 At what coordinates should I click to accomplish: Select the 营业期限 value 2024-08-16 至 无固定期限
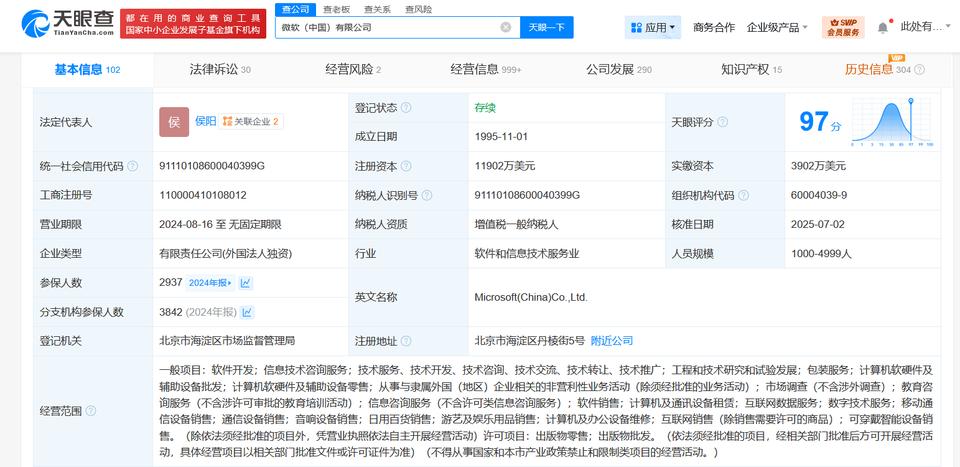[220, 225]
